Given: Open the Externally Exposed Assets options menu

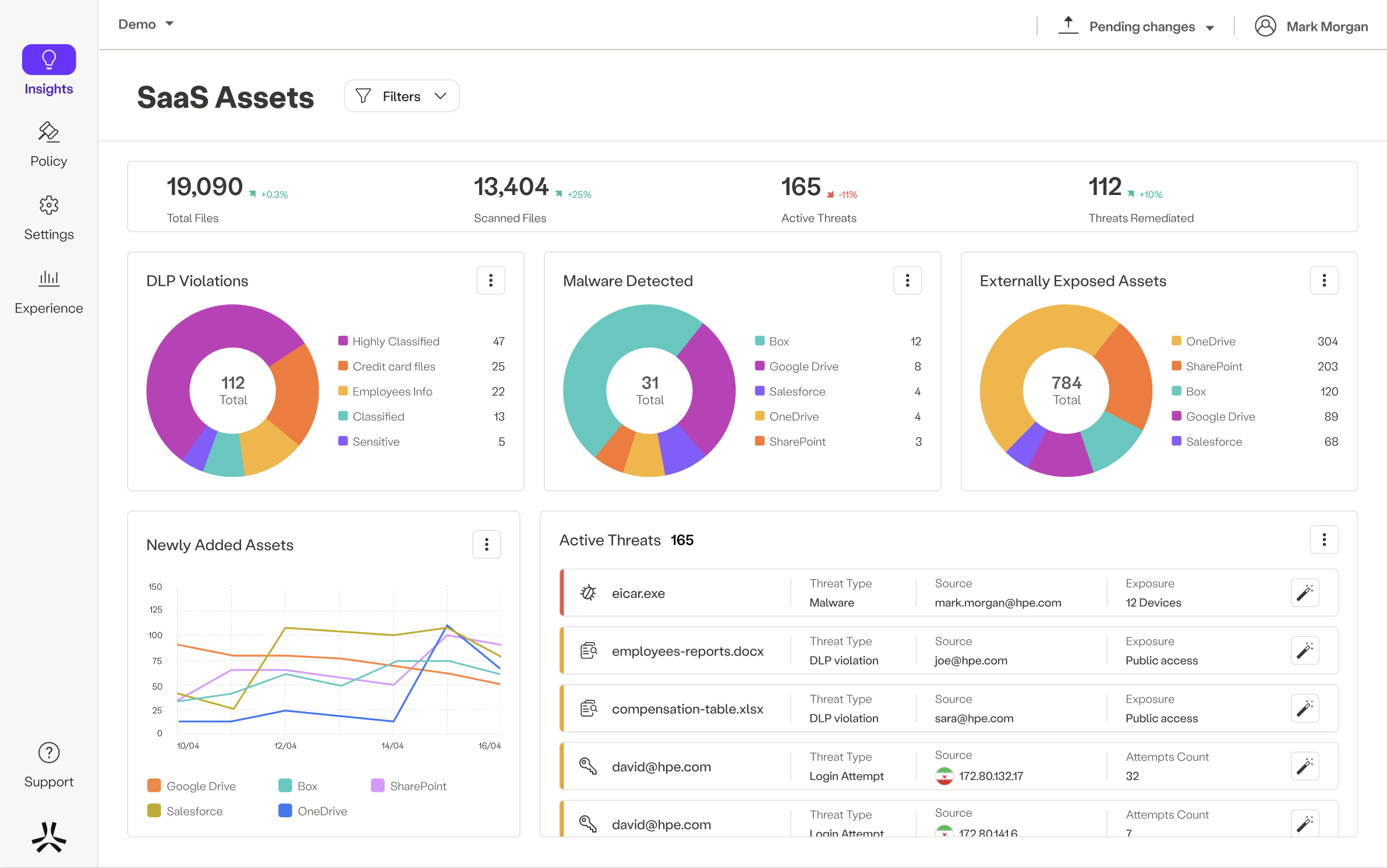Looking at the screenshot, I should [1324, 281].
